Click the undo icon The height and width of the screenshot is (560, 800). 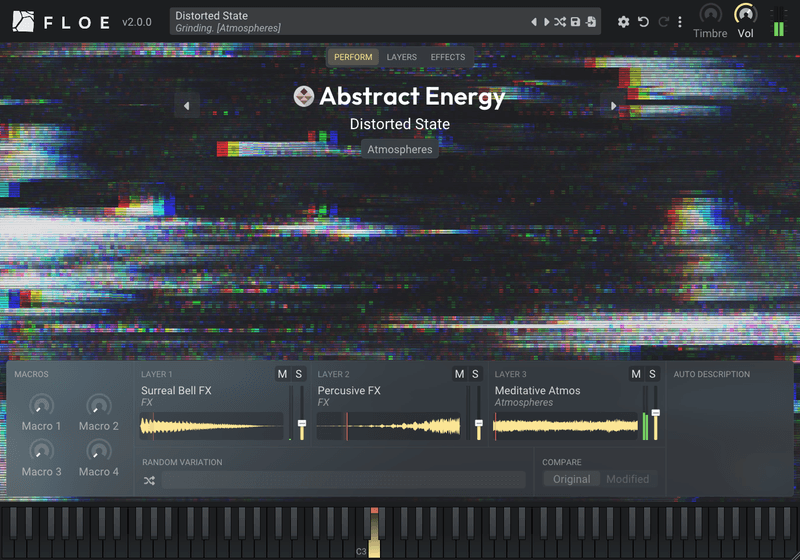pos(643,22)
